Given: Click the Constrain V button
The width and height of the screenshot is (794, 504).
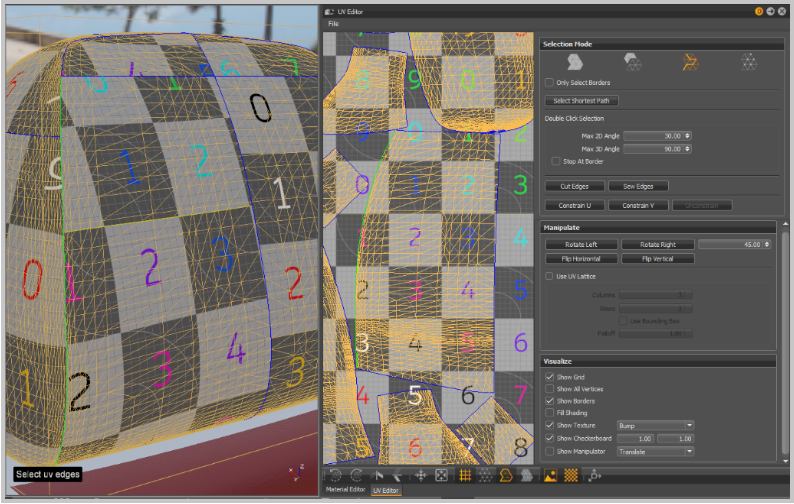Looking at the screenshot, I should point(638,205).
